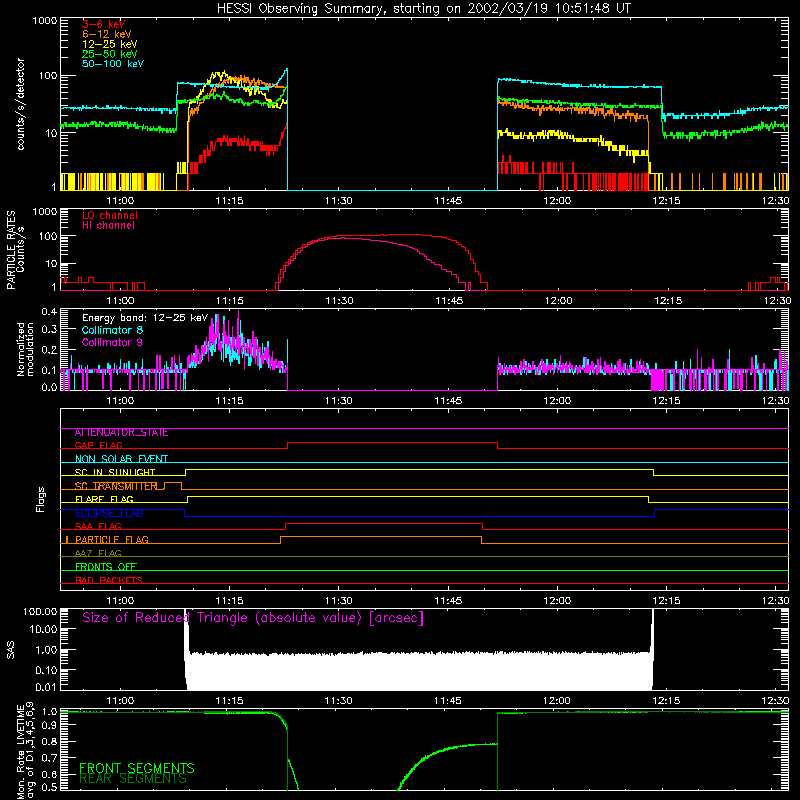Click the 'Flags' vertical axis label
Image resolution: width=800 pixels, height=800 pixels.
pos(41,499)
